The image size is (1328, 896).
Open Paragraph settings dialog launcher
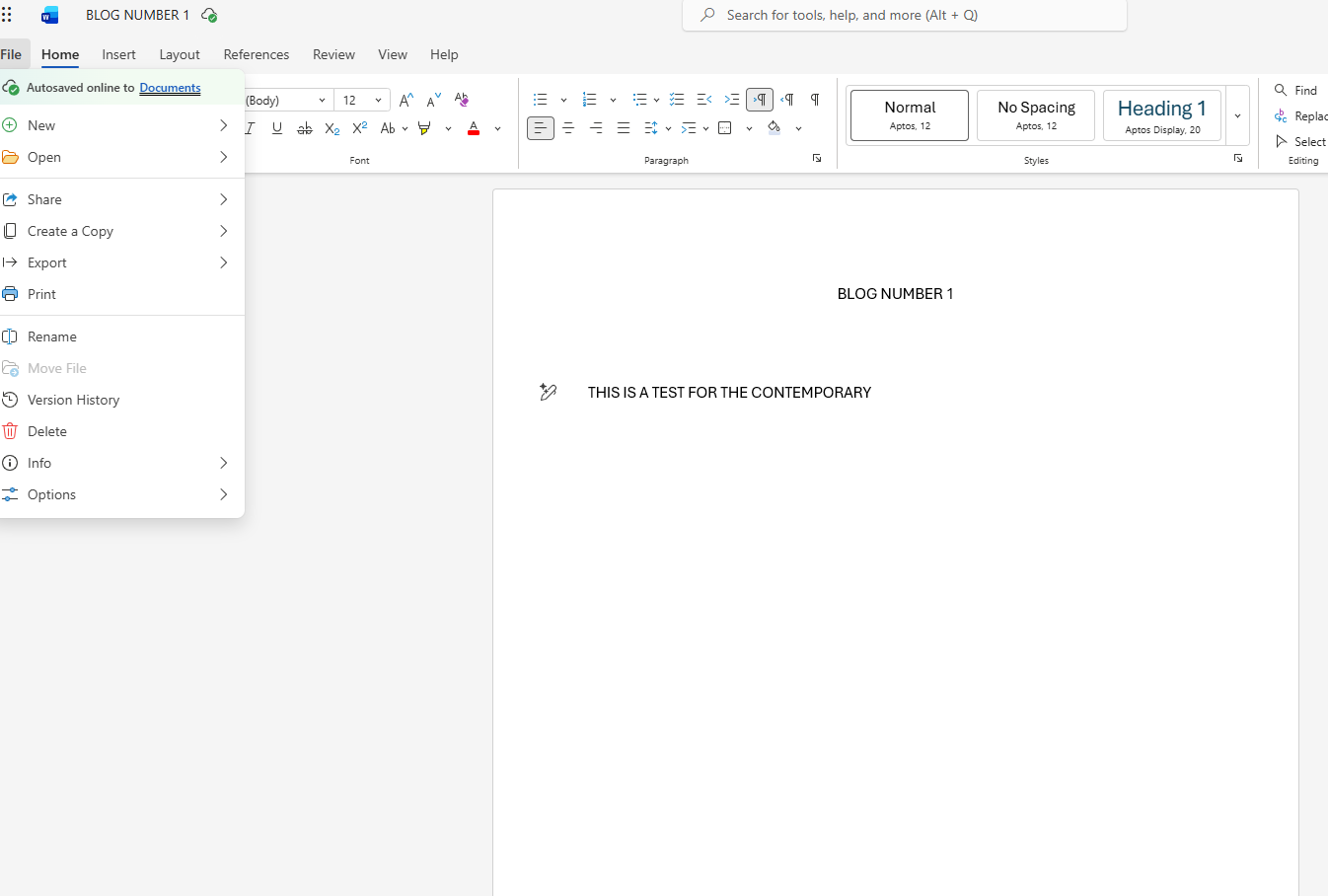tap(817, 159)
